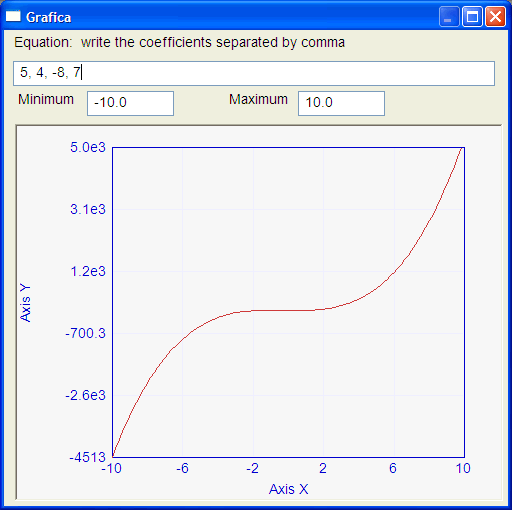The height and width of the screenshot is (510, 512).
Task: Focus the Minimum value field
Action: click(130, 103)
